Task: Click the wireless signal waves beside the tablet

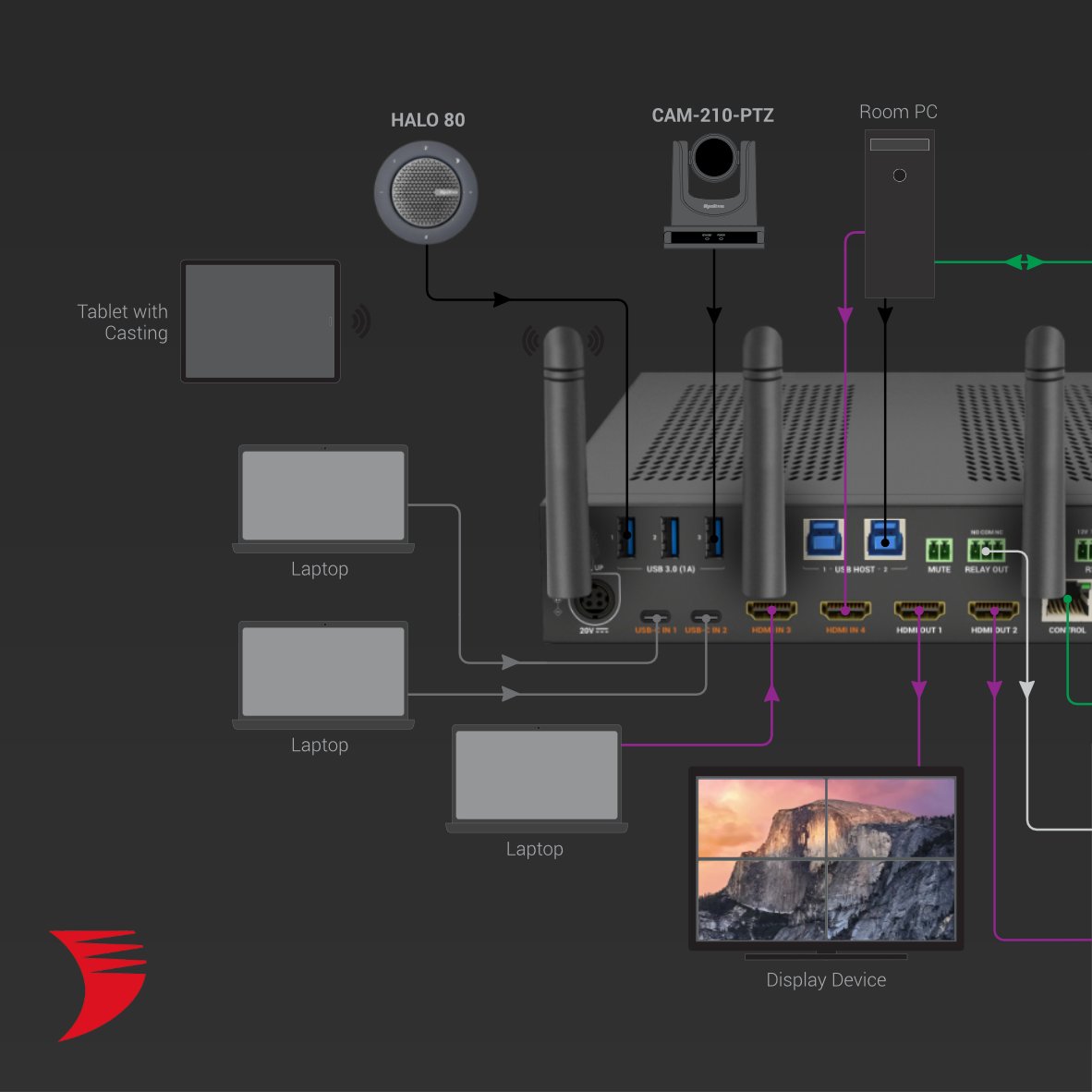Action: click(360, 322)
